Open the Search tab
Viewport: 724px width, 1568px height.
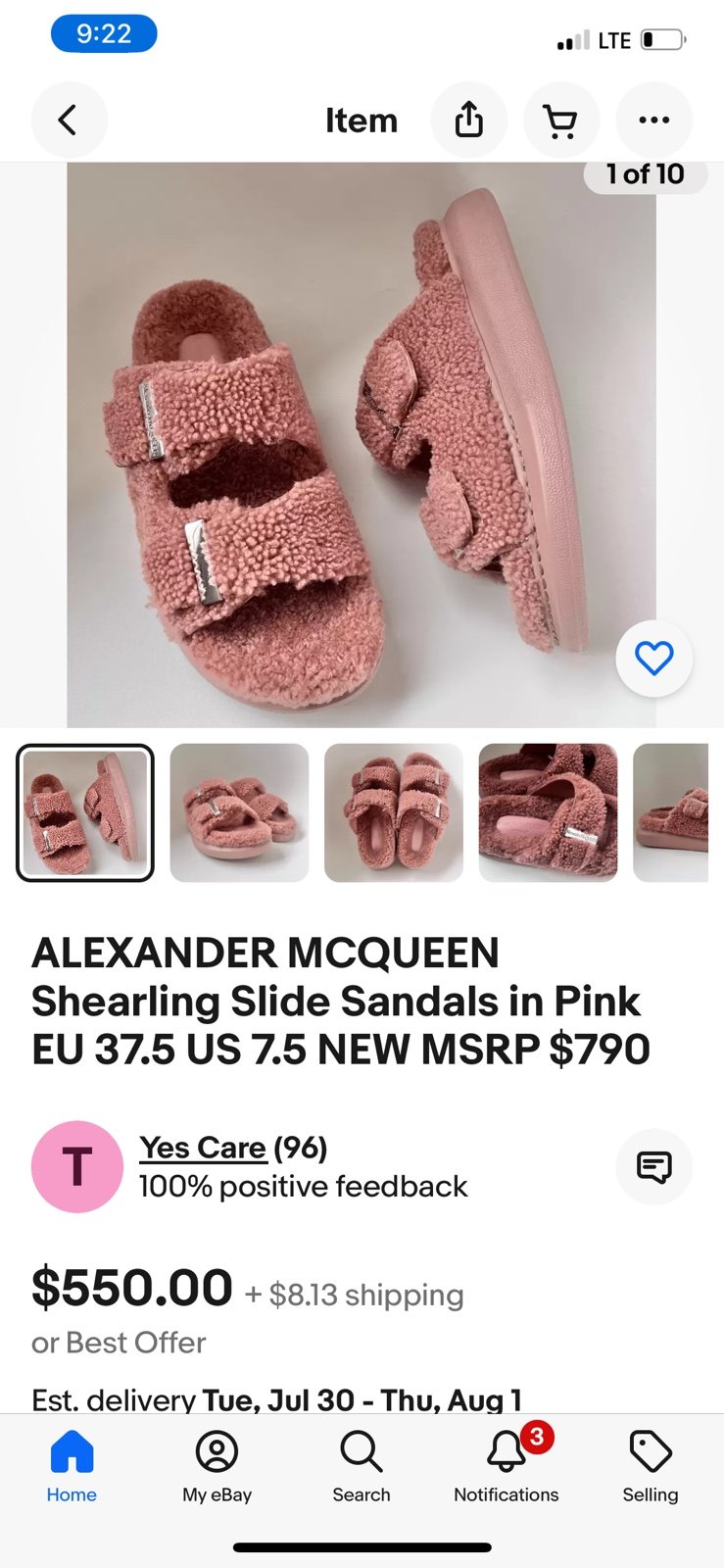pos(362,1467)
